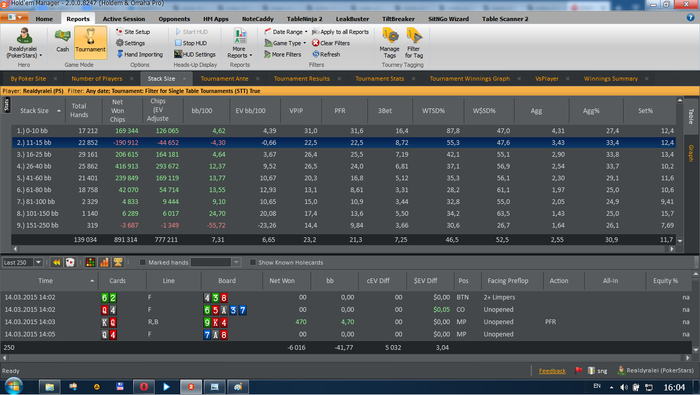Sort by the Stack Size column header
This screenshot has height=395, width=700.
38,110
